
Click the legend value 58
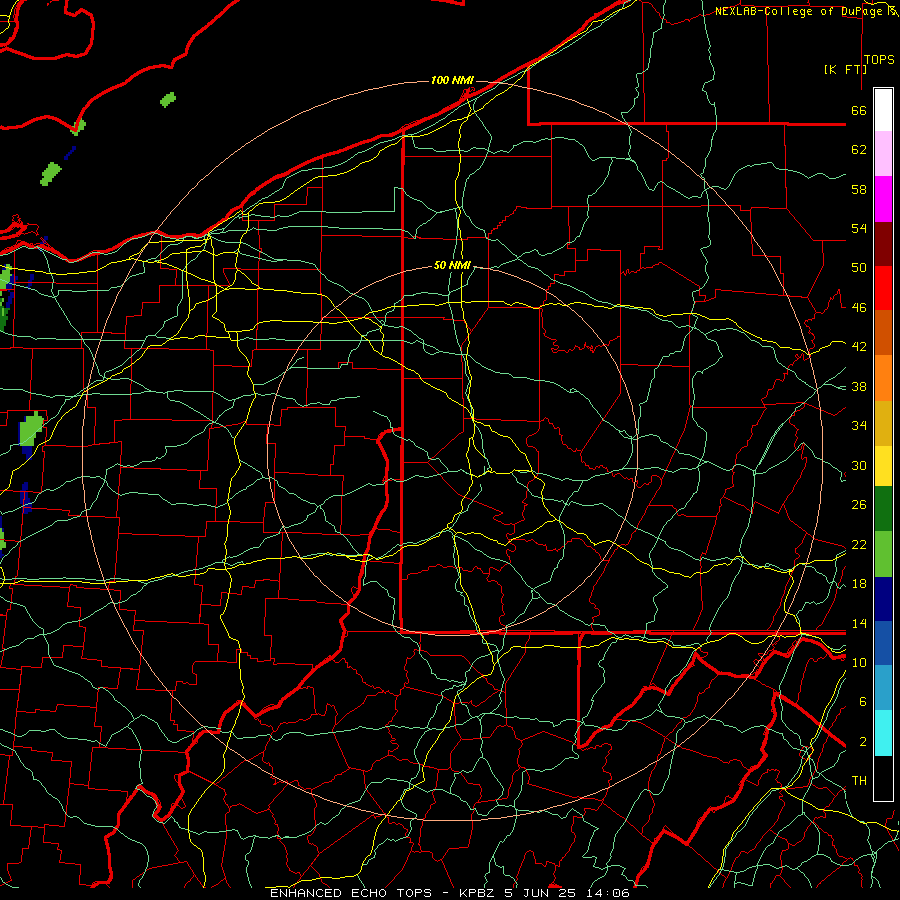click(859, 189)
